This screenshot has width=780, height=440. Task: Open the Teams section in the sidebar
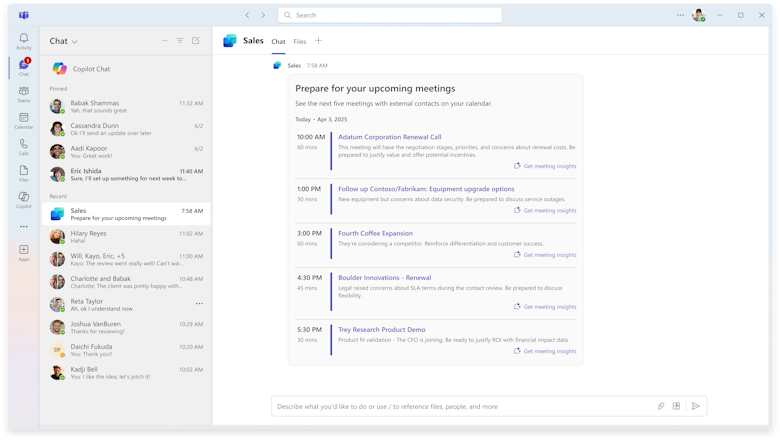23,92
